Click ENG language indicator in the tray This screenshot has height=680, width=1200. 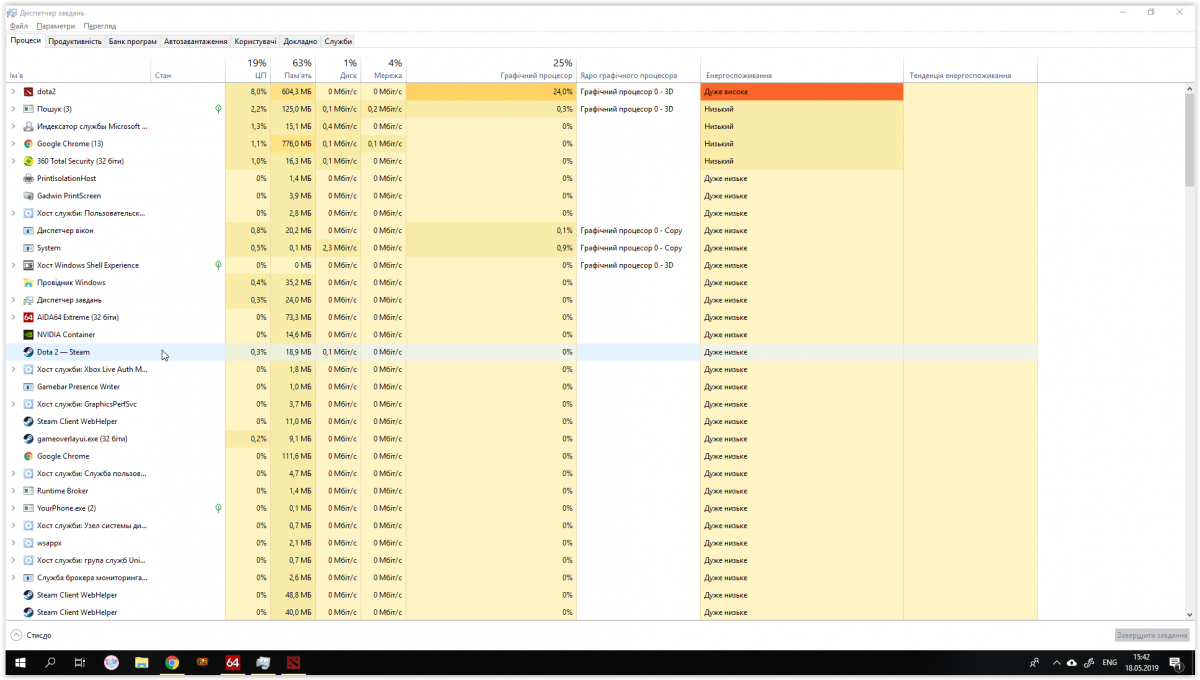[1109, 662]
